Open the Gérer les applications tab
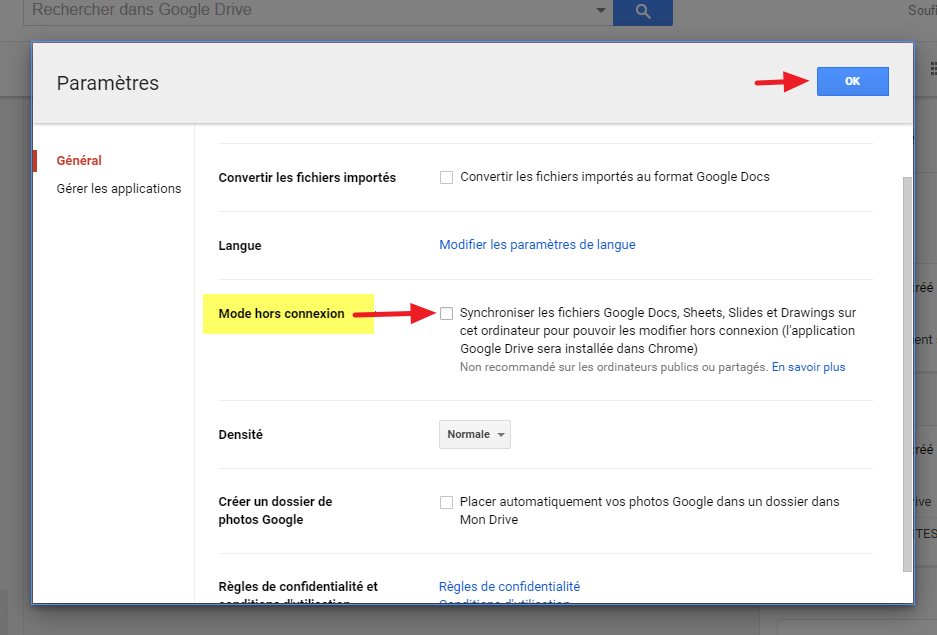937x635 pixels. (119, 189)
